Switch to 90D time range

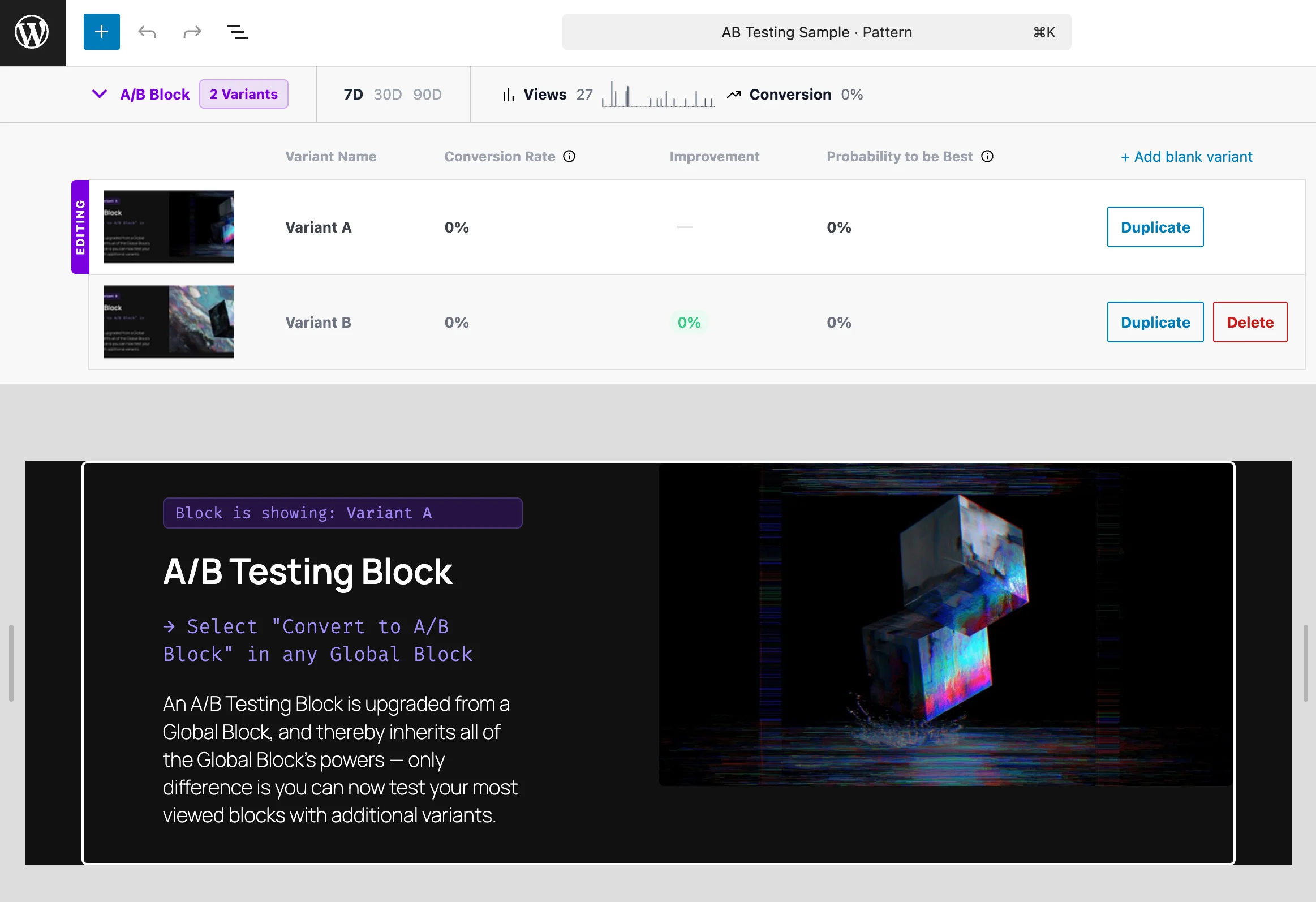point(427,95)
